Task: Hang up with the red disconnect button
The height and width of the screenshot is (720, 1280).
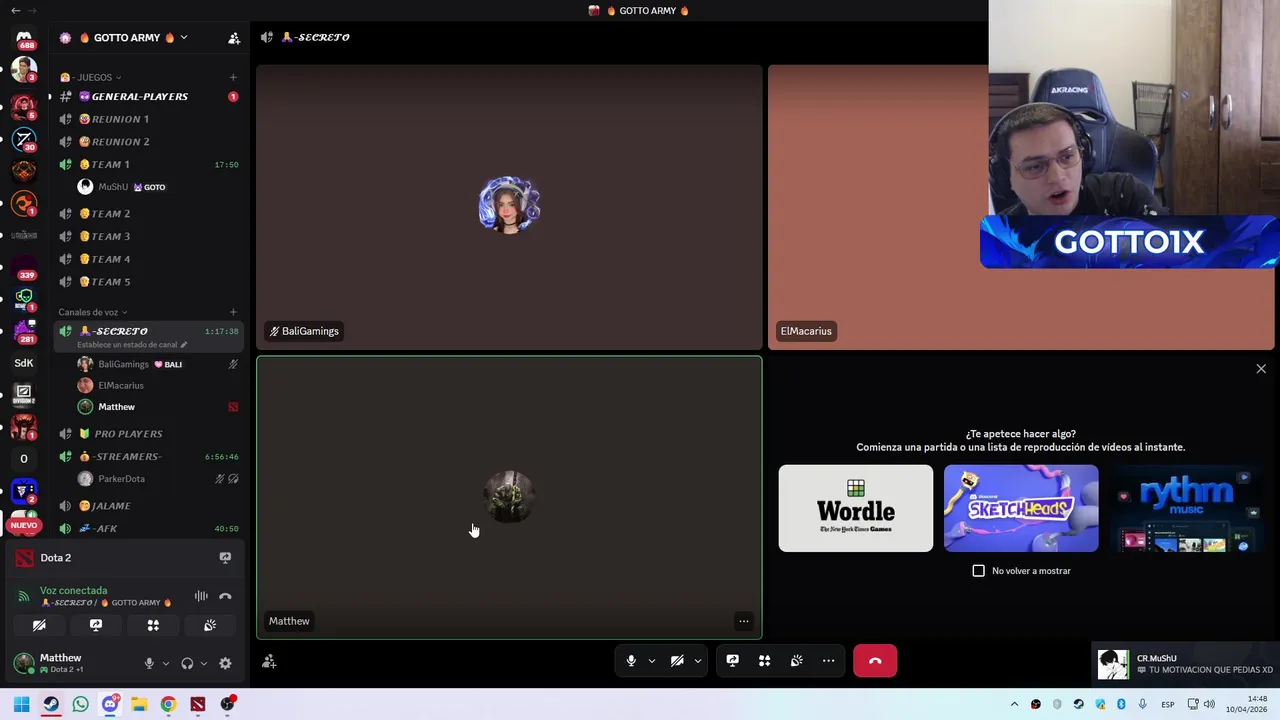Action: 875,661
